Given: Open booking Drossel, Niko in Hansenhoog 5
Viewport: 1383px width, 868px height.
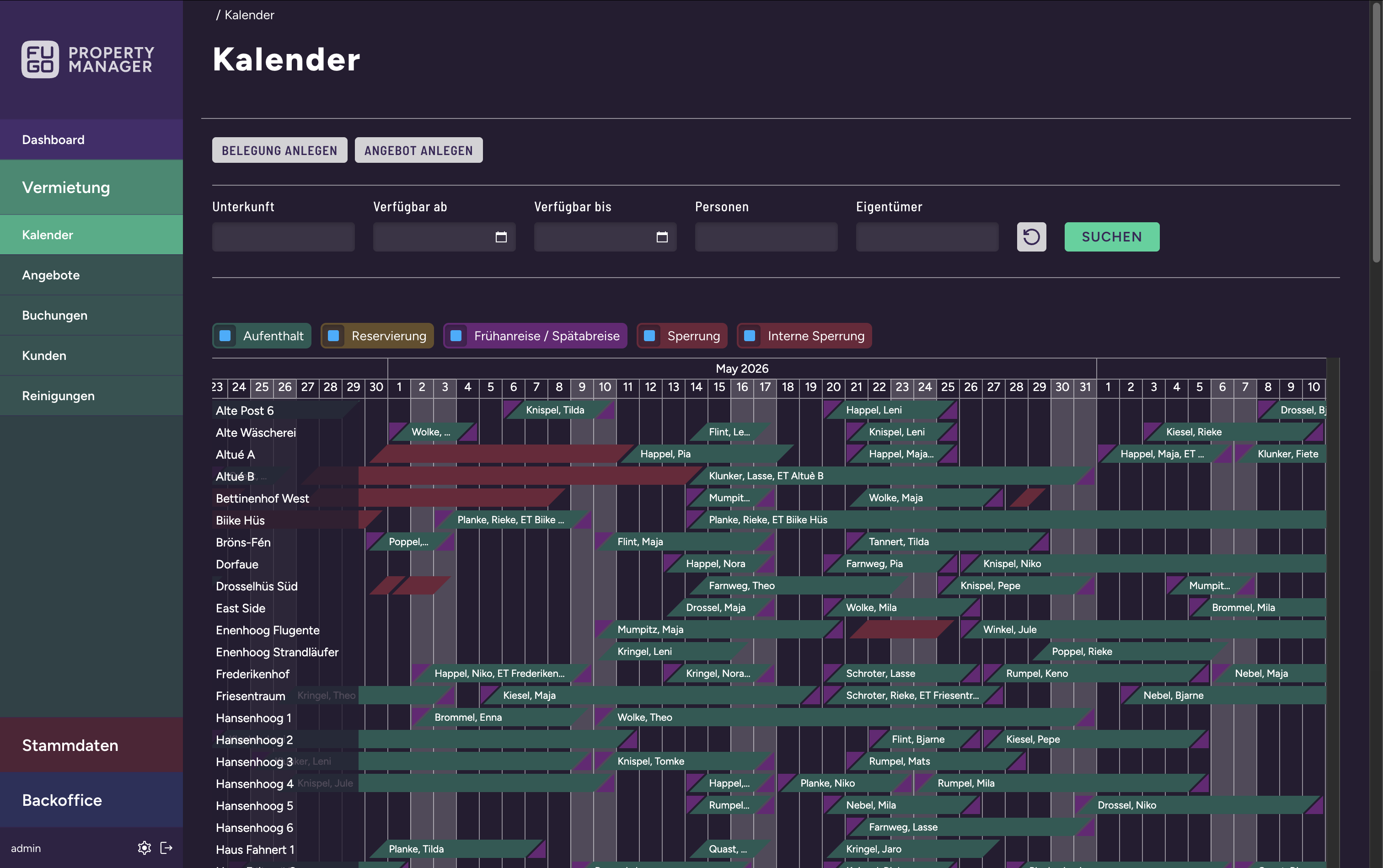Looking at the screenshot, I should click(1199, 805).
